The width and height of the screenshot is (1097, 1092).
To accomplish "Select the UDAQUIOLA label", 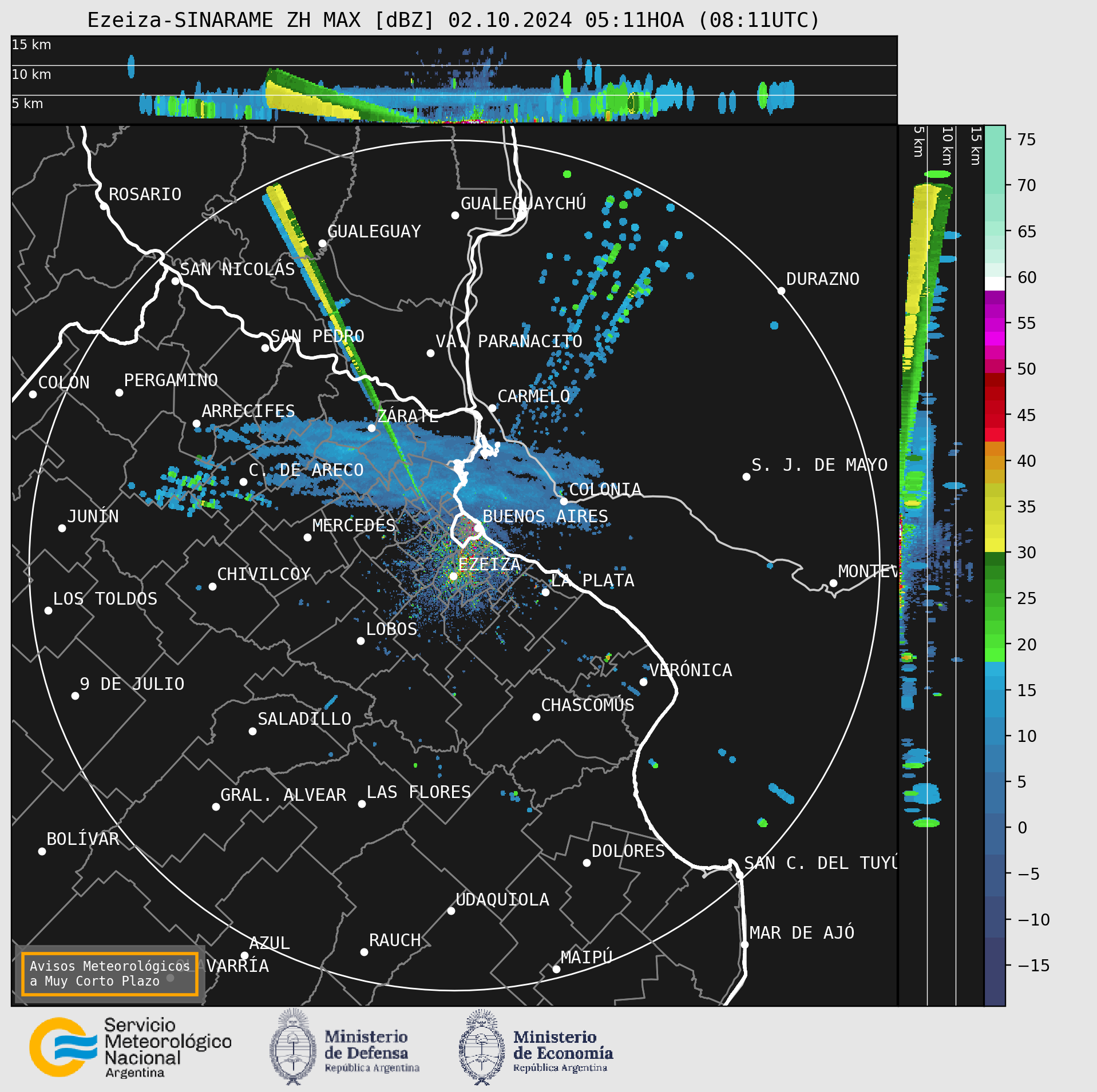I will (x=502, y=900).
